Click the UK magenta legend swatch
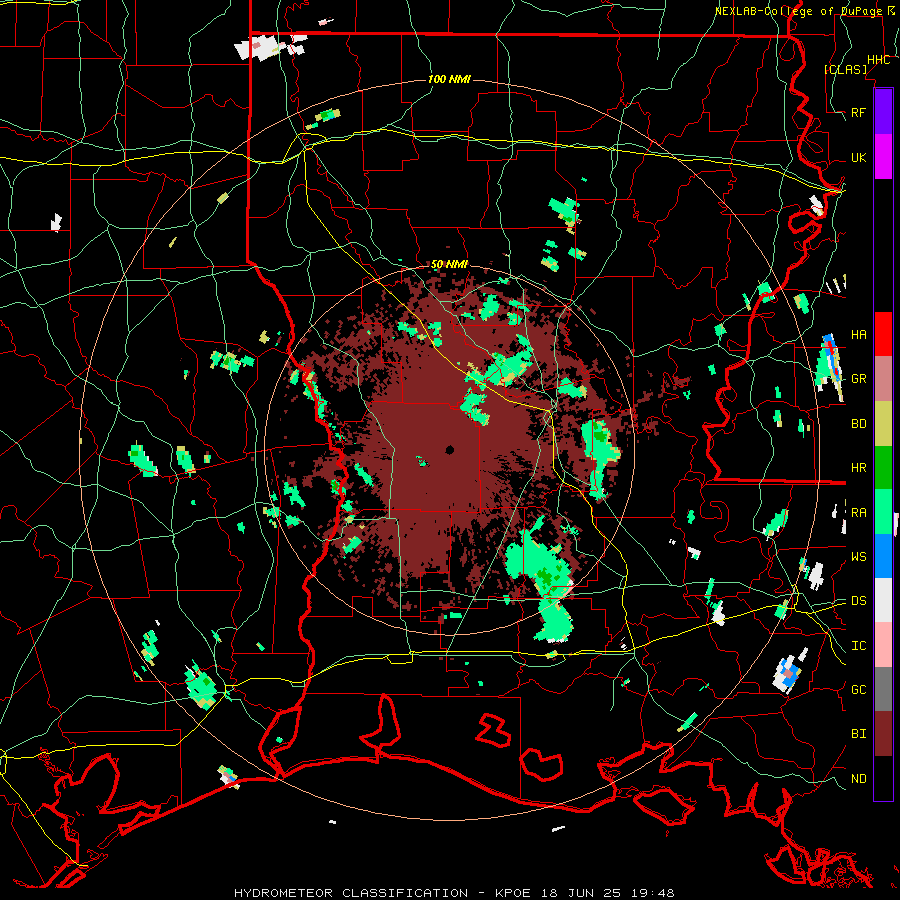 point(883,157)
